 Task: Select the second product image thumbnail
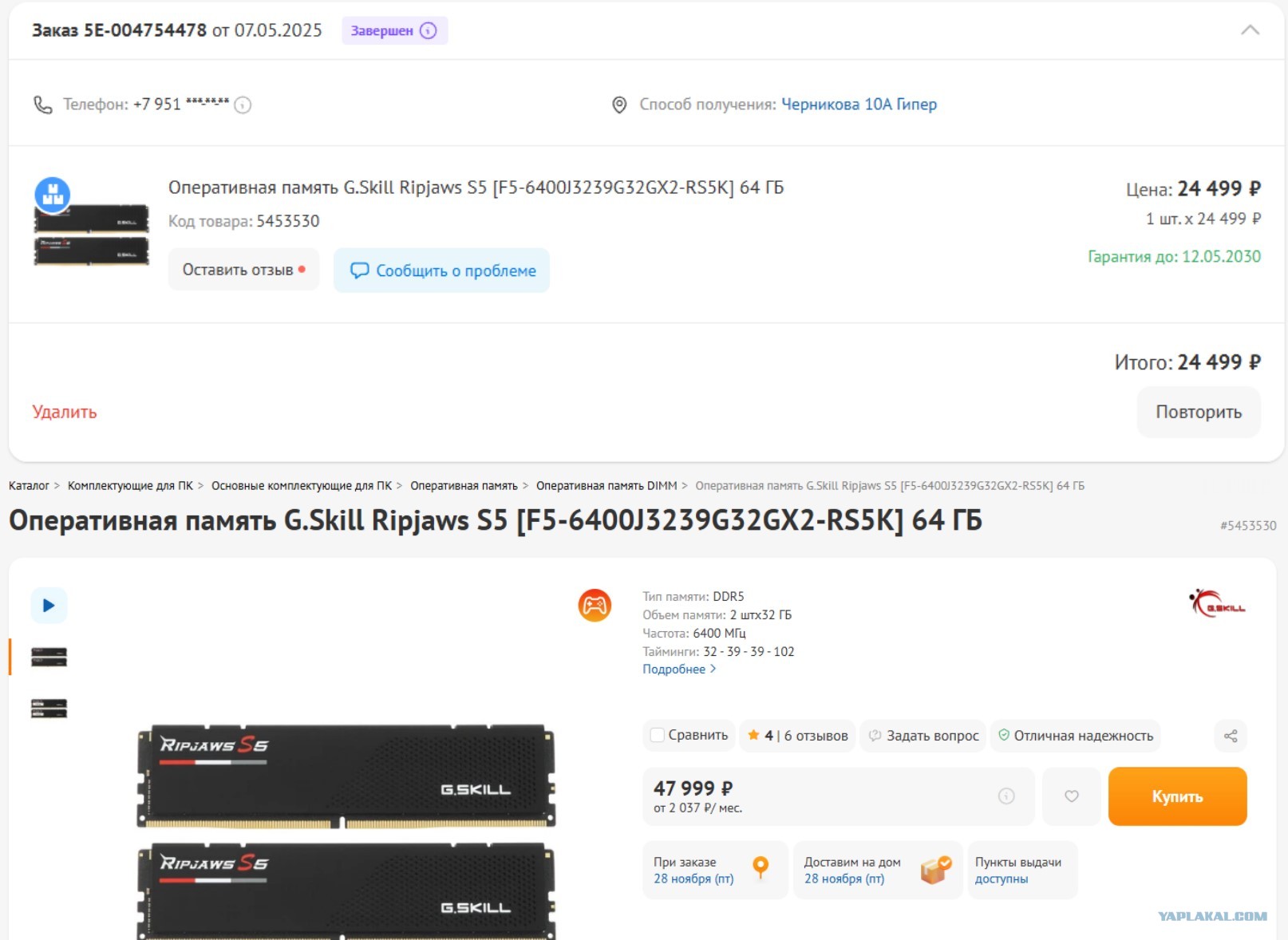tap(49, 709)
